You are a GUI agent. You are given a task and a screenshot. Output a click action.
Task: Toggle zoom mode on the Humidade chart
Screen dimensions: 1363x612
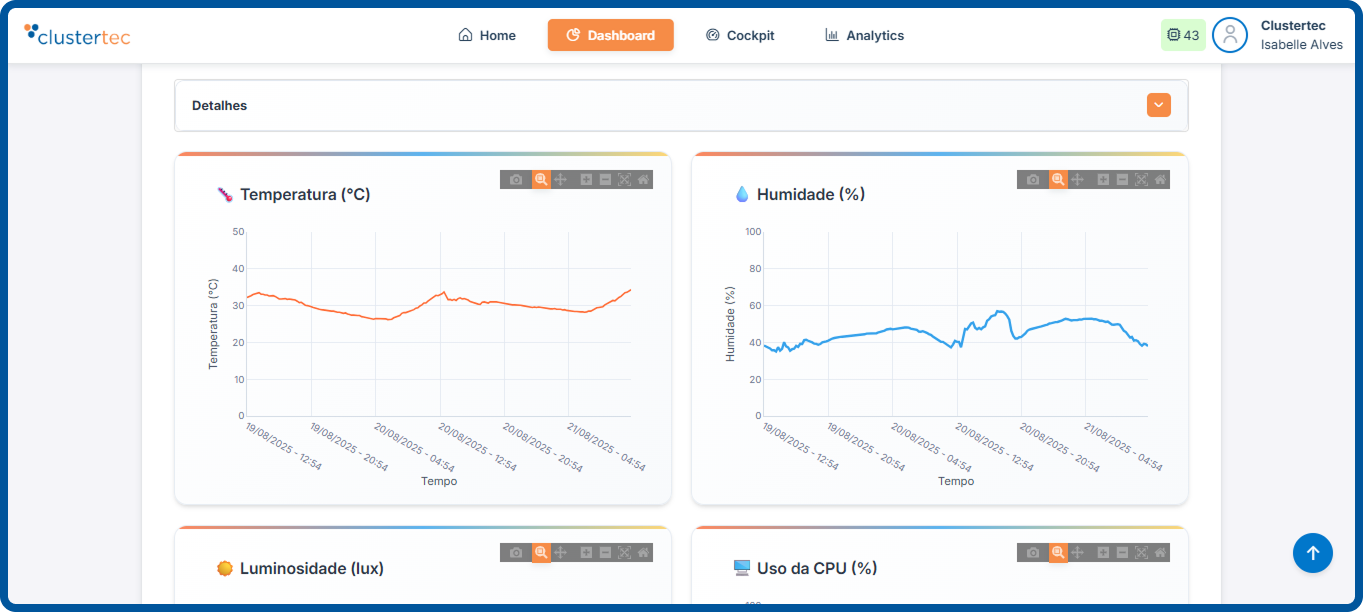click(1058, 179)
